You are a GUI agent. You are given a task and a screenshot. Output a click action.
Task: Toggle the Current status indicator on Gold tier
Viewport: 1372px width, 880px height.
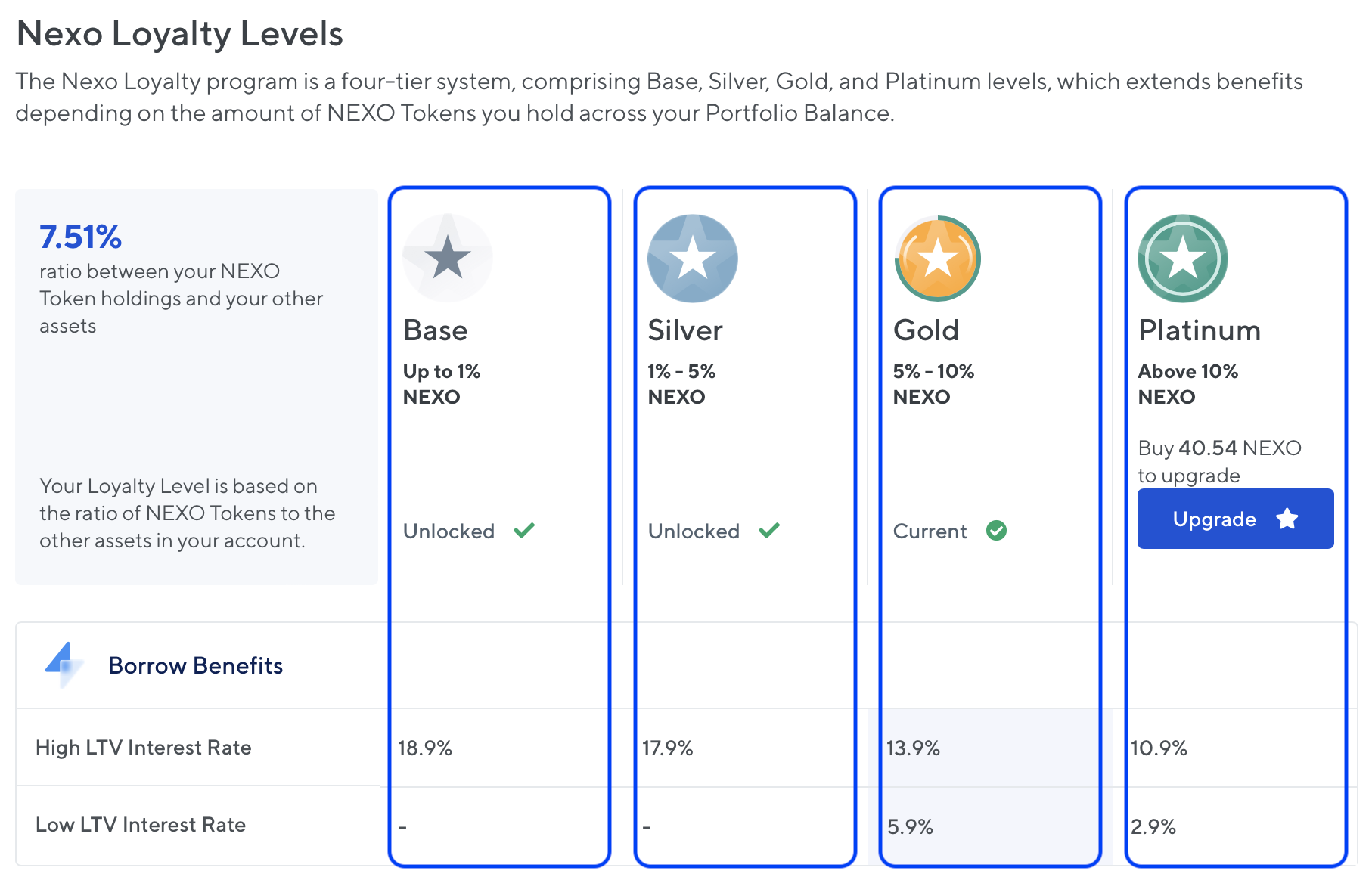point(997,531)
